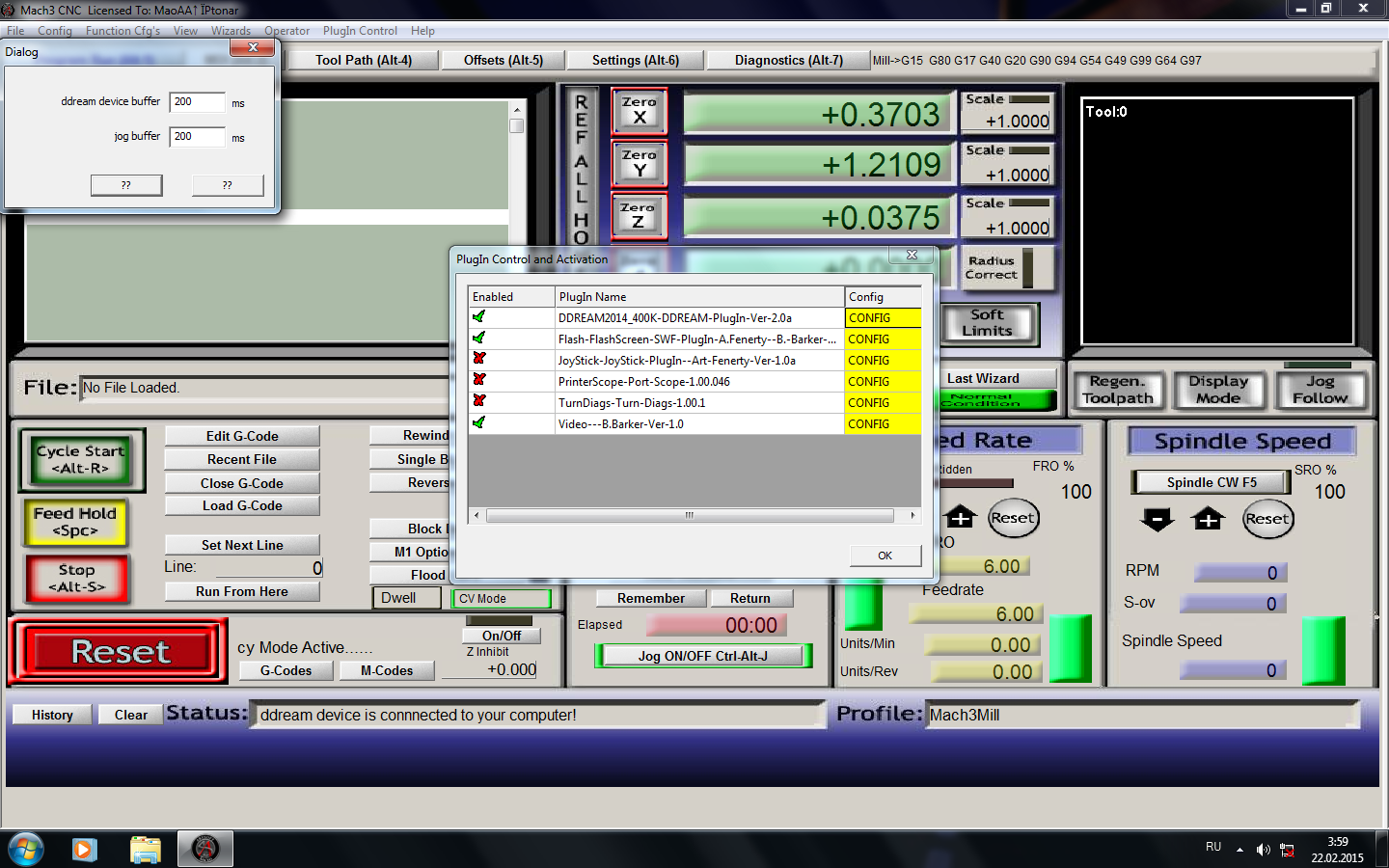This screenshot has width=1389, height=868.
Task: Toggle Z Inhibit On/Off
Action: 502,636
